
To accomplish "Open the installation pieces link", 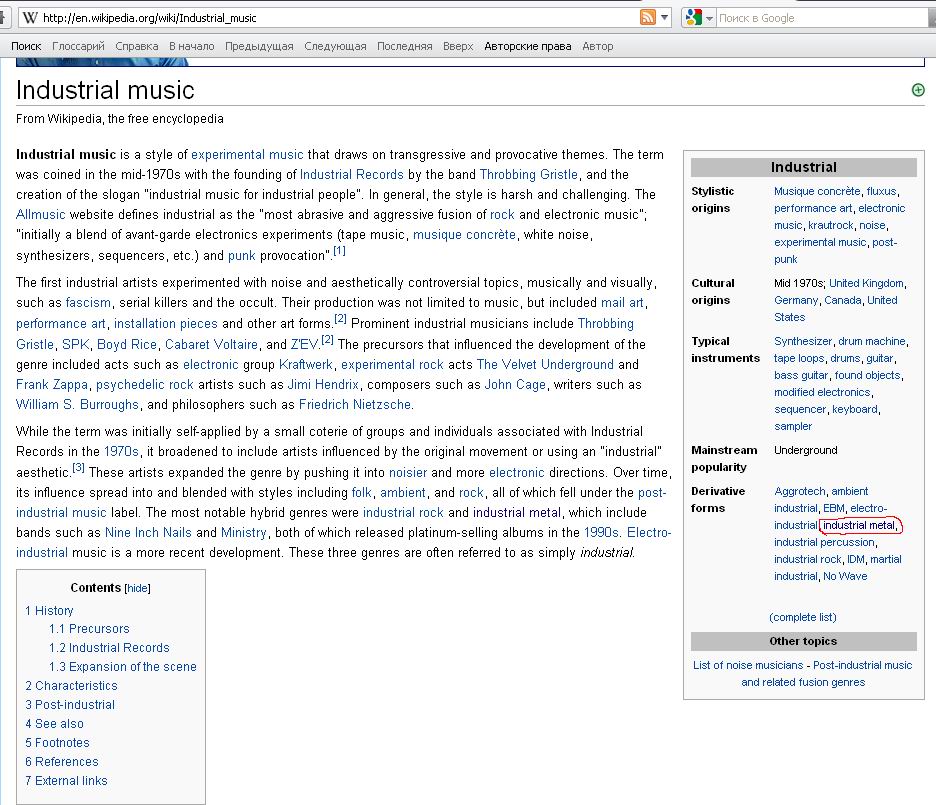I will pos(166,323).
